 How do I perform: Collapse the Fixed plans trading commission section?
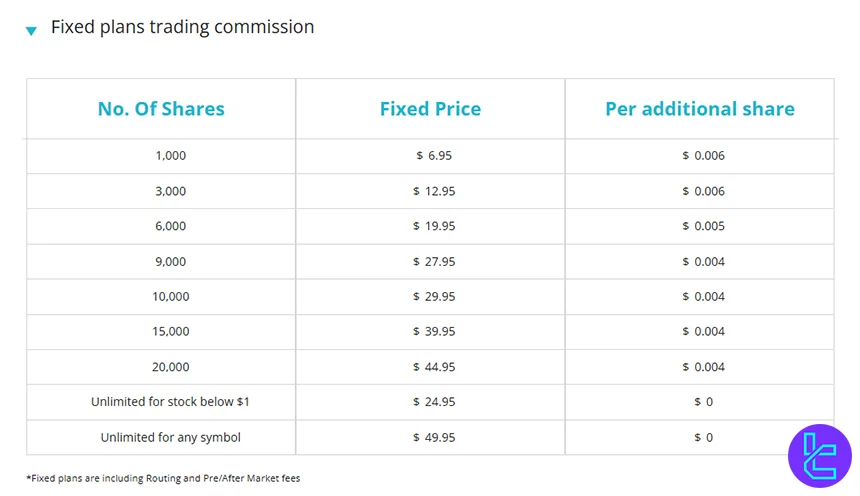point(31,30)
